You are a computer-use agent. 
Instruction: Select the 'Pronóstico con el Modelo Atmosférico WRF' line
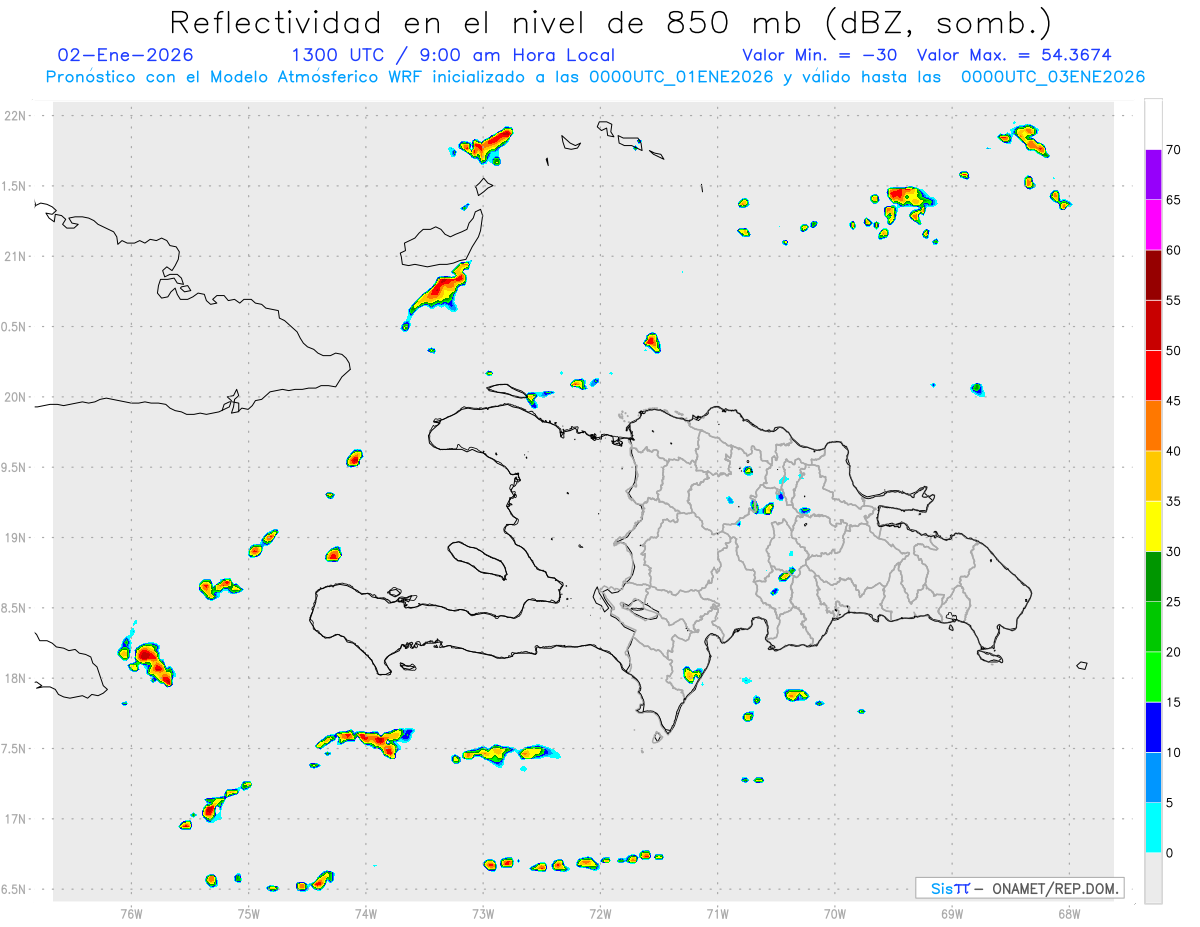tap(595, 77)
